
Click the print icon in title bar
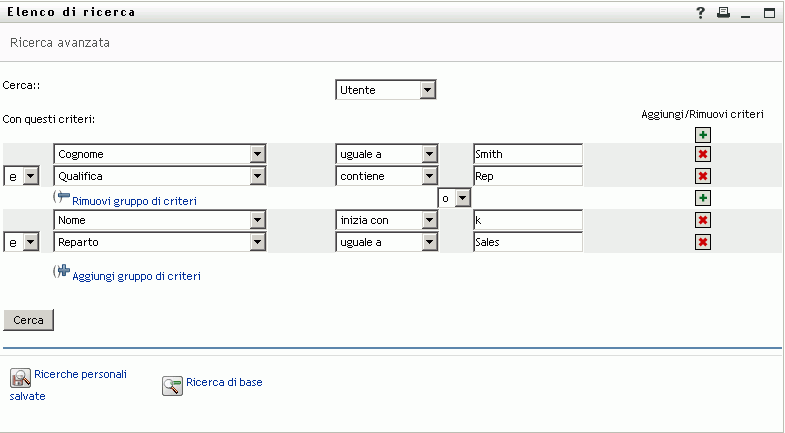point(723,13)
